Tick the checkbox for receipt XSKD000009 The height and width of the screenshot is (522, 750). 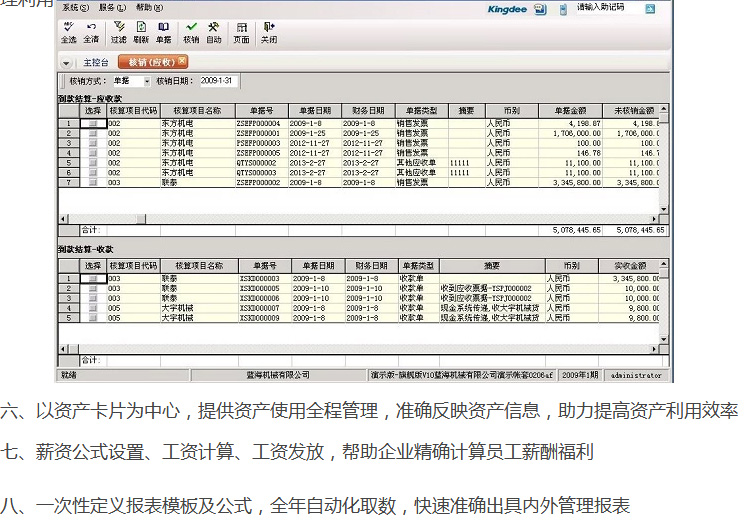point(93,318)
